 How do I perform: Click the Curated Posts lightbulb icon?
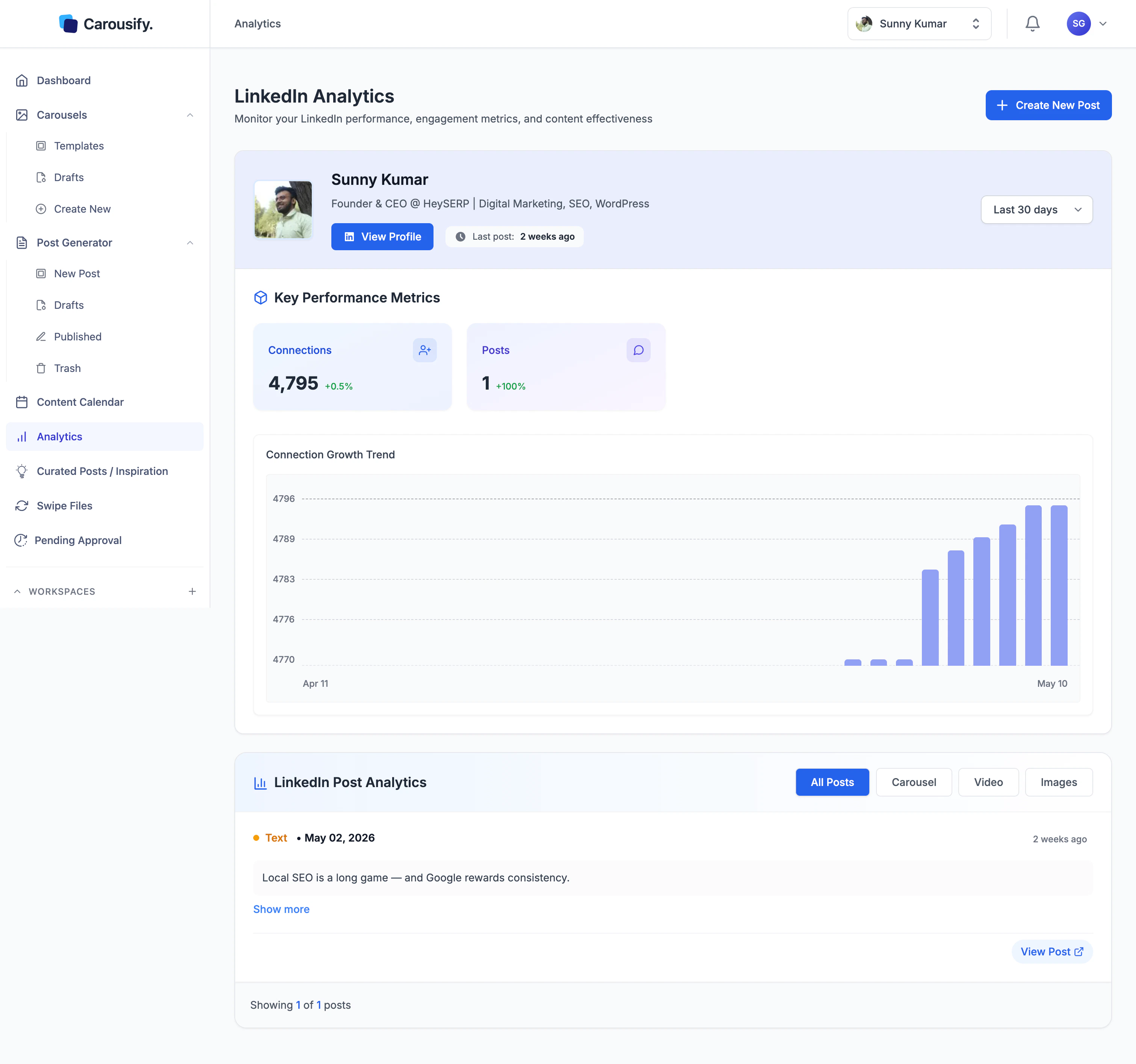pos(22,472)
